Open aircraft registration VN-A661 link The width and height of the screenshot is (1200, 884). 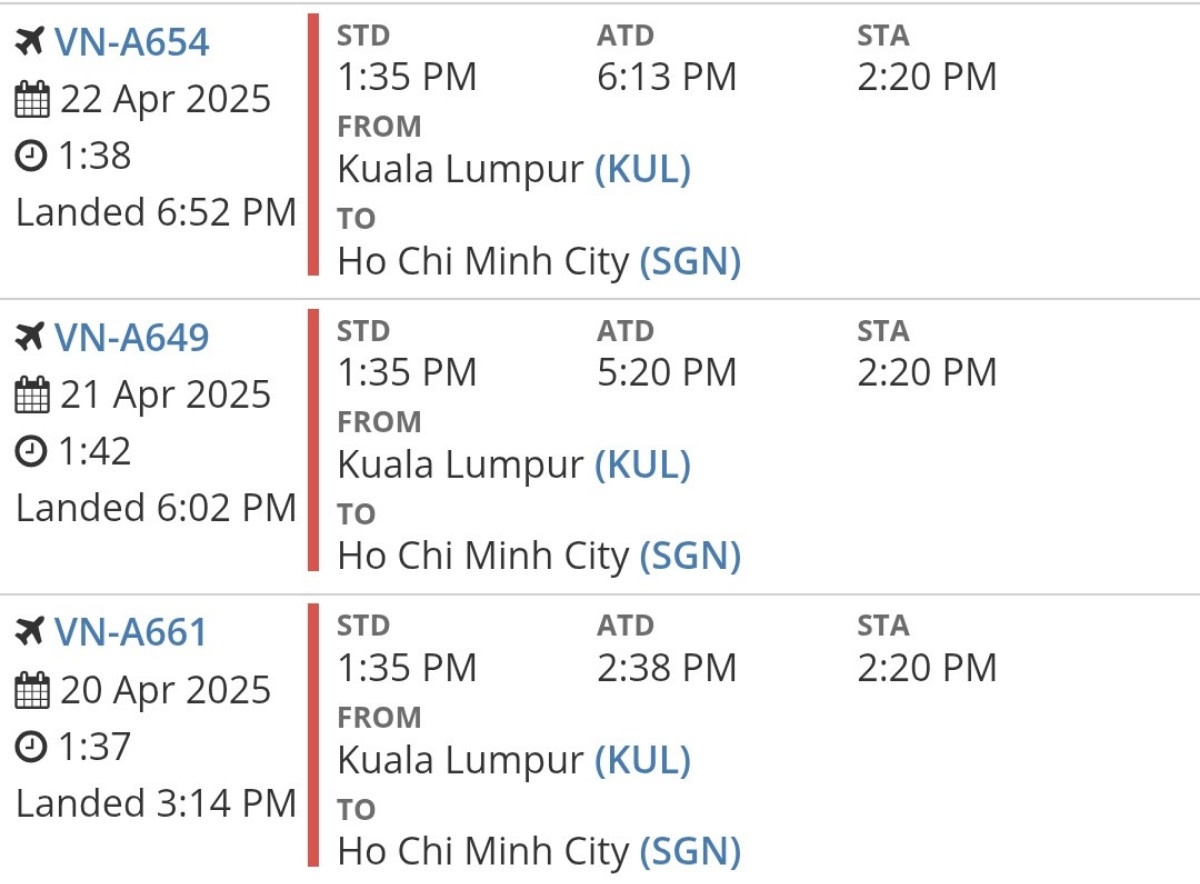click(131, 633)
